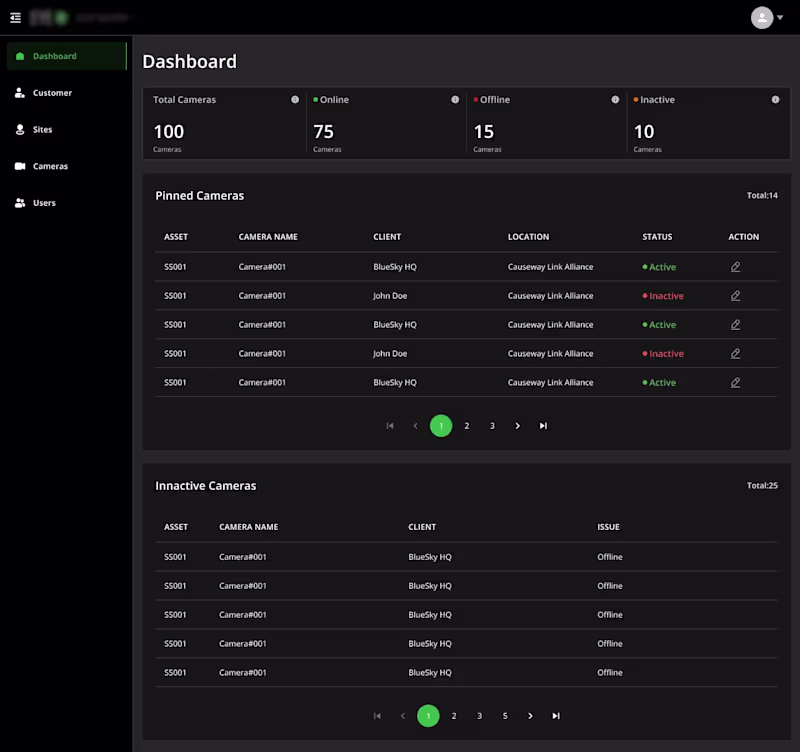
Task: Navigate to Sites in the sidebar
Action: click(42, 130)
